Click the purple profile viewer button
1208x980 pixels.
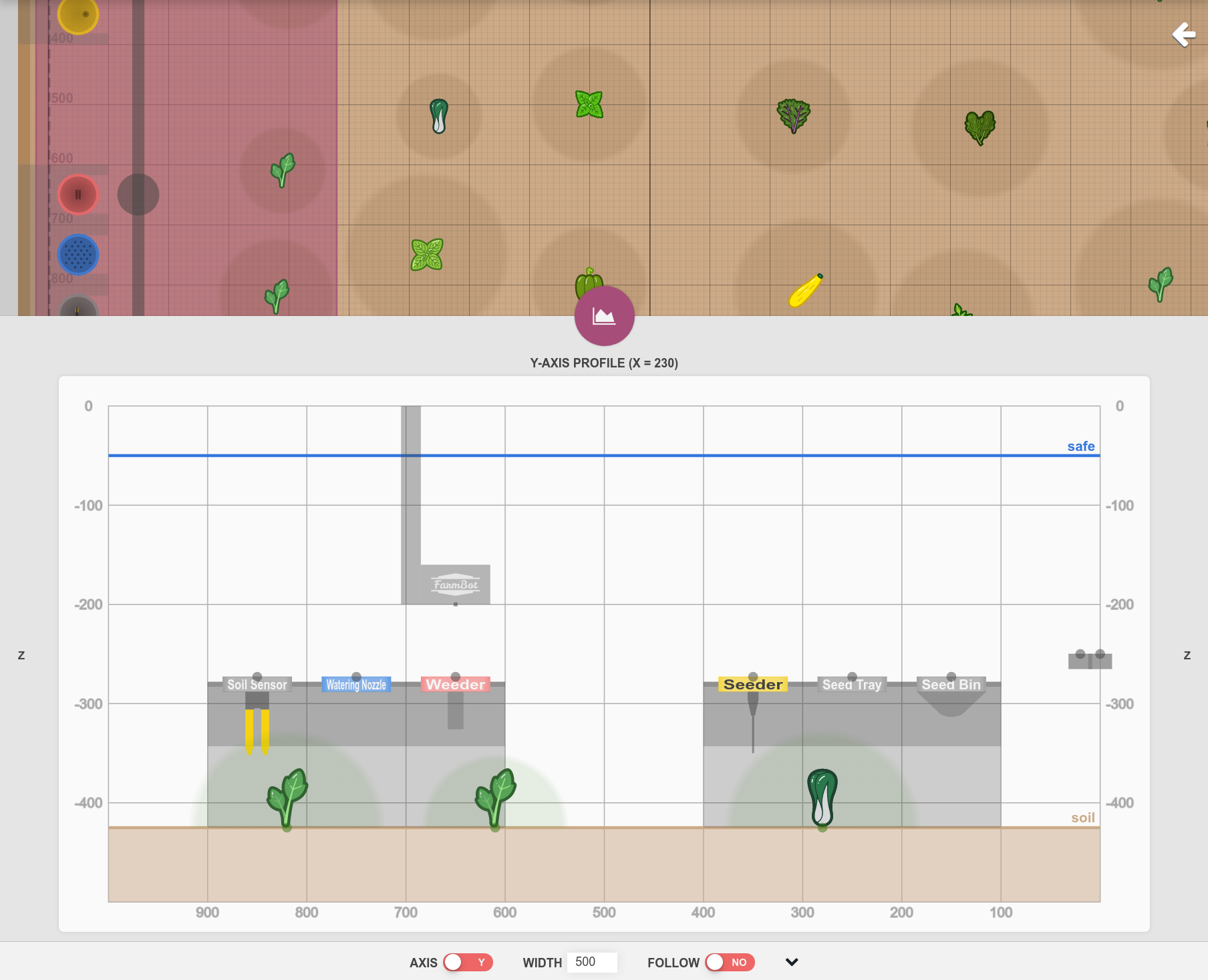click(x=604, y=316)
